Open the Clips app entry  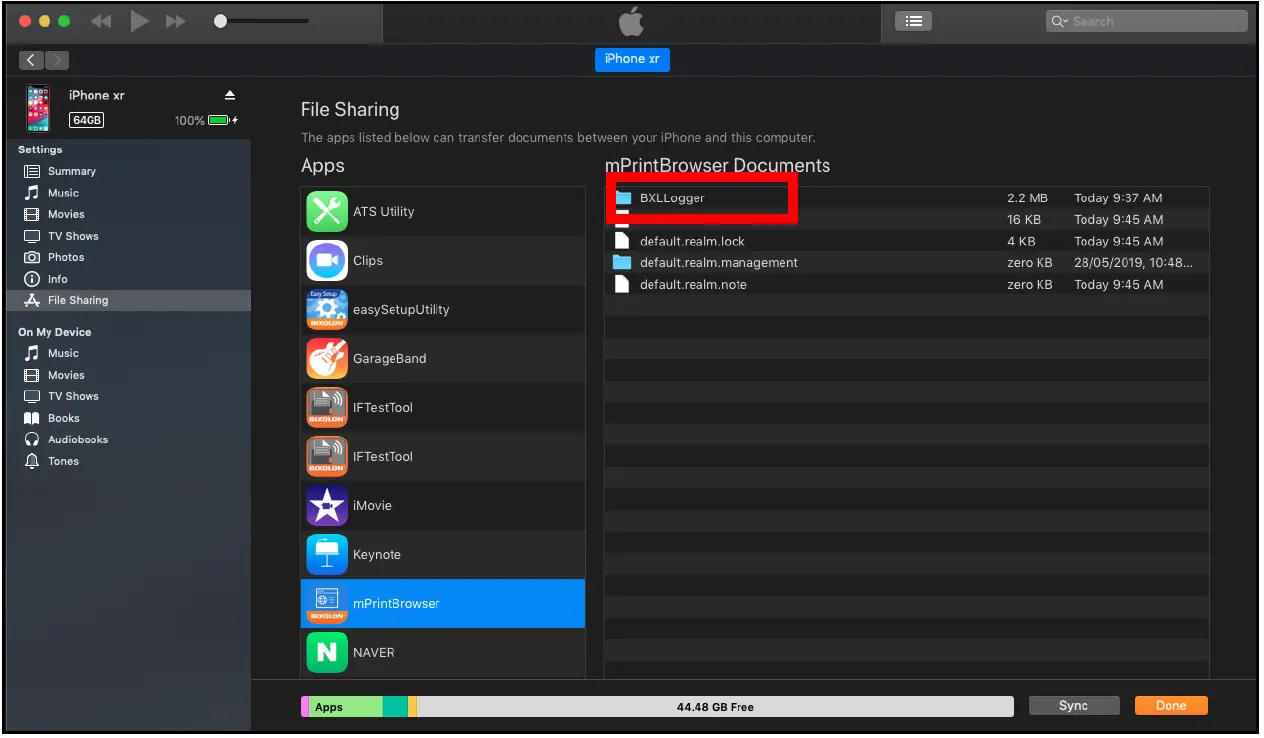(326, 260)
